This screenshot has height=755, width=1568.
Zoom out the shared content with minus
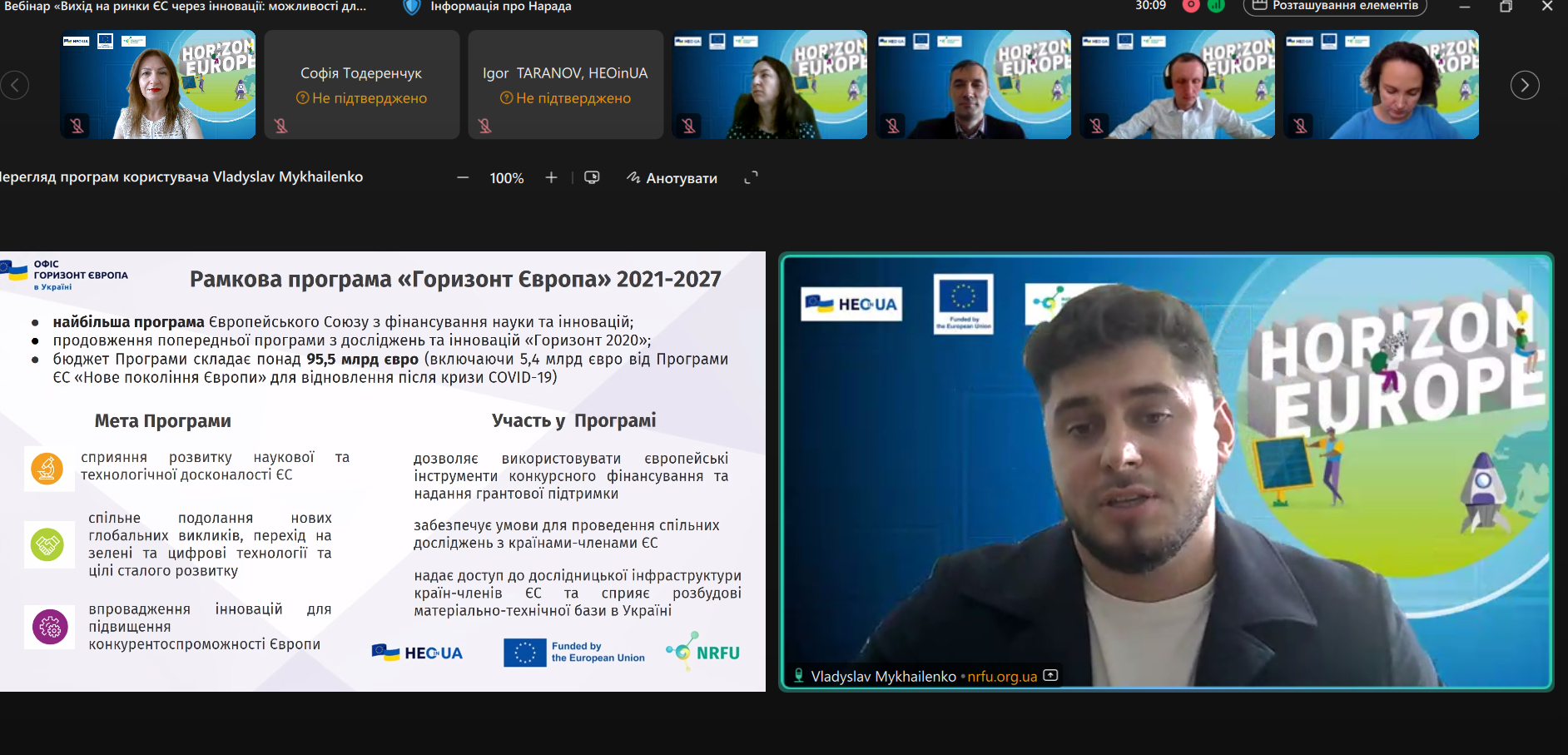coord(463,177)
